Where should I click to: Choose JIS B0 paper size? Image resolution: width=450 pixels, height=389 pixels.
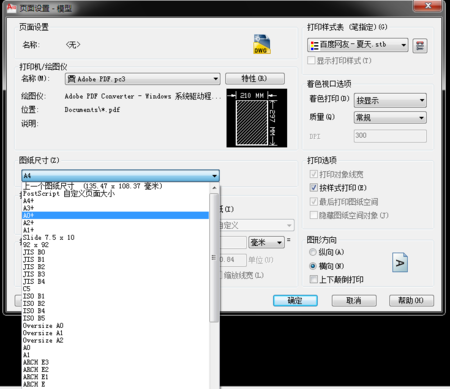coord(115,252)
